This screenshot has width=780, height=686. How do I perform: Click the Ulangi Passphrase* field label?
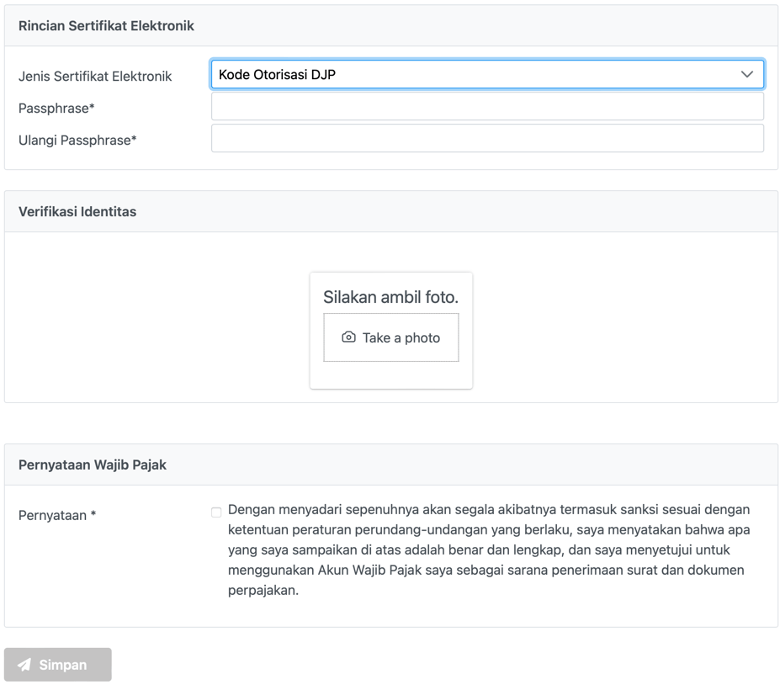[x=77, y=141]
